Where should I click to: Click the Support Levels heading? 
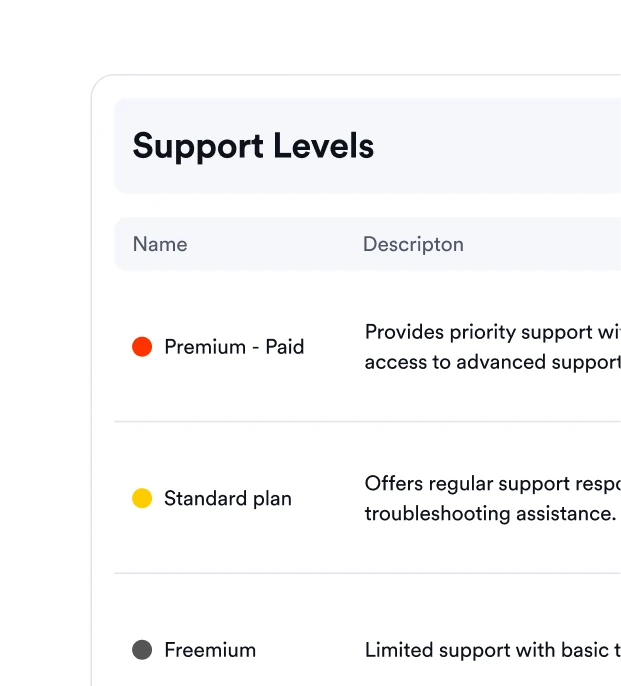point(253,146)
